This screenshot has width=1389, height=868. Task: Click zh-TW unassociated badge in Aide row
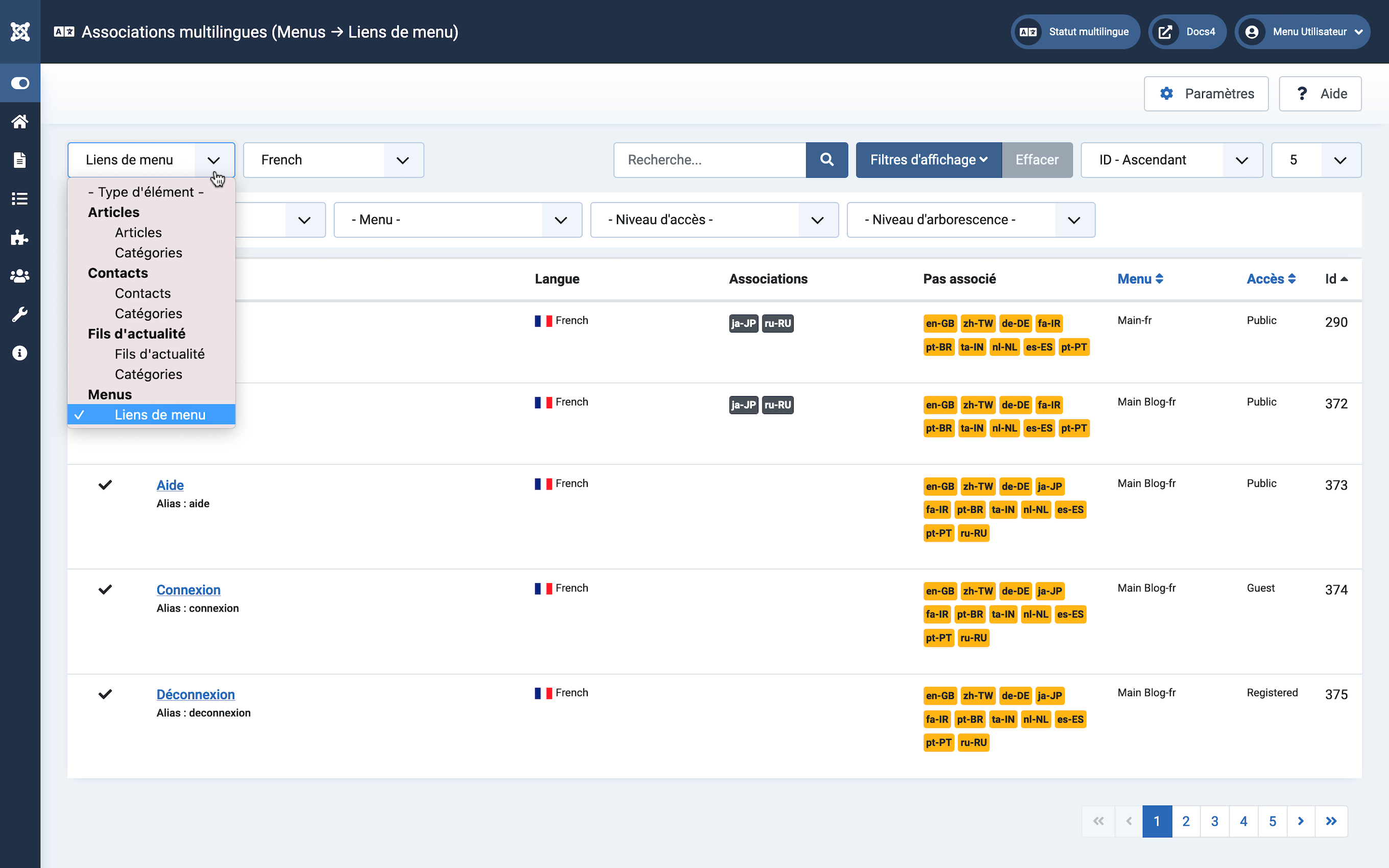(978, 486)
